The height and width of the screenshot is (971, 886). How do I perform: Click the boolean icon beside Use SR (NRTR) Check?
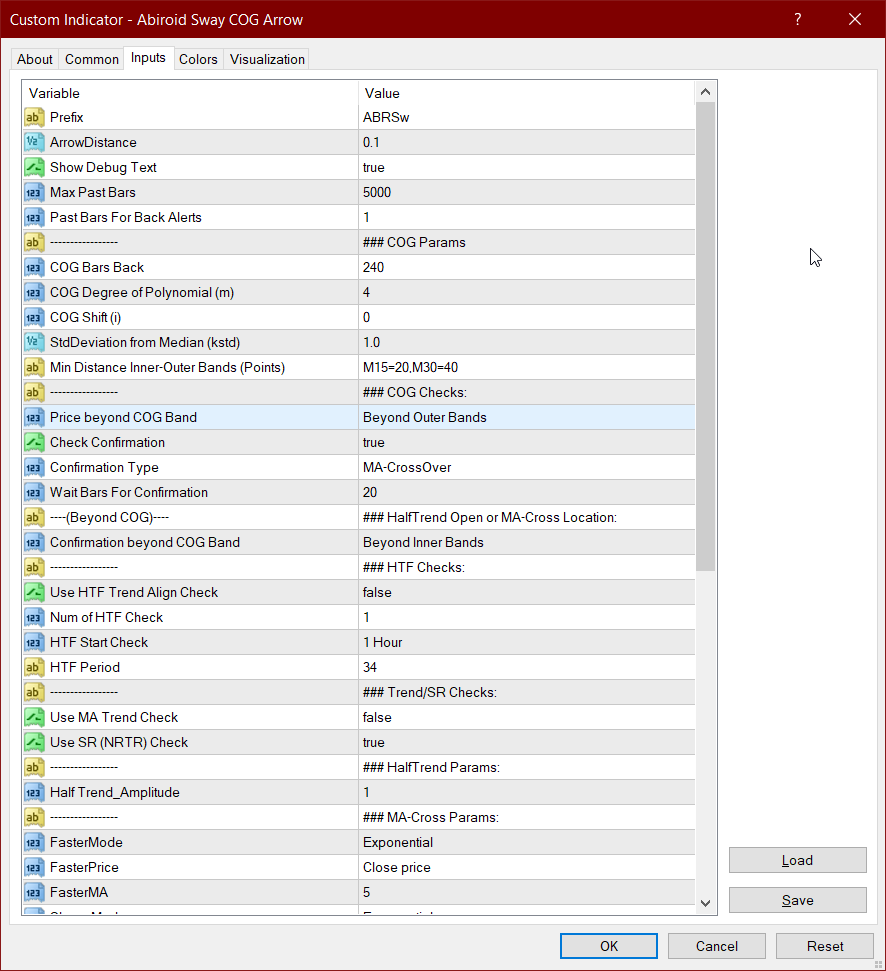point(34,742)
